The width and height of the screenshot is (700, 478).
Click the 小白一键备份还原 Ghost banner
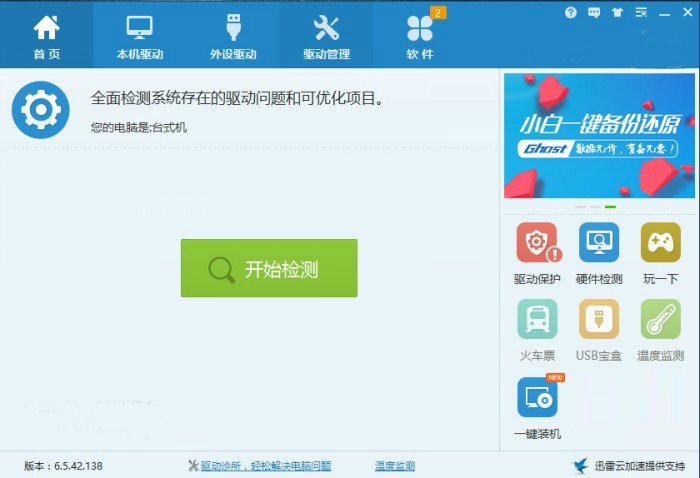599,134
